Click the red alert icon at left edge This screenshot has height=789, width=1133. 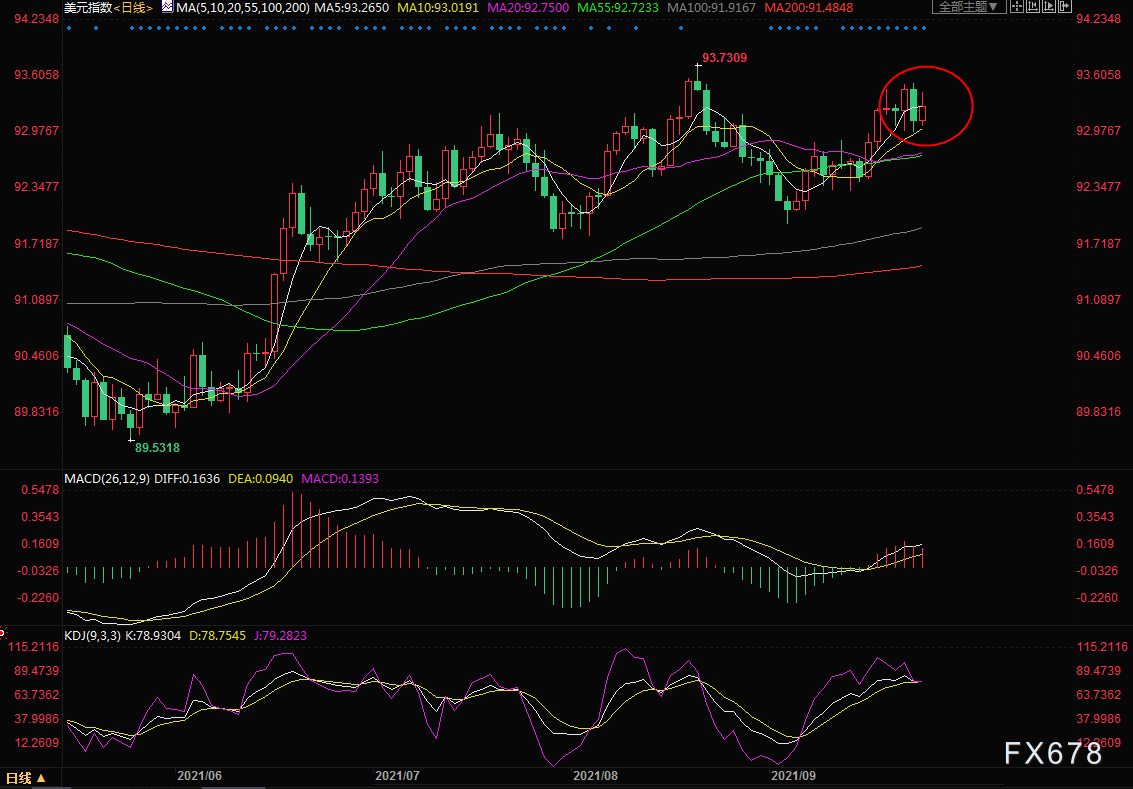tap(3, 634)
